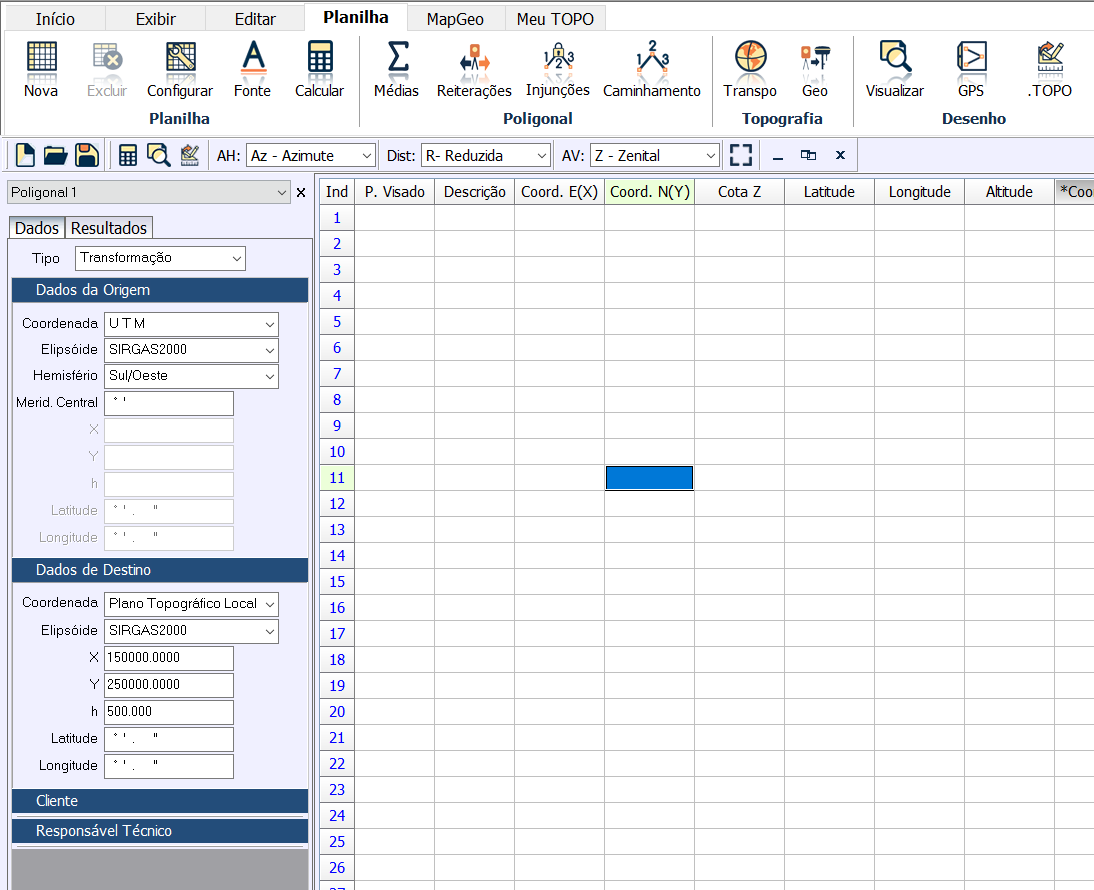Toggle the fullscreen brackets icon
Image resolution: width=1094 pixels, height=890 pixels.
[x=740, y=155]
